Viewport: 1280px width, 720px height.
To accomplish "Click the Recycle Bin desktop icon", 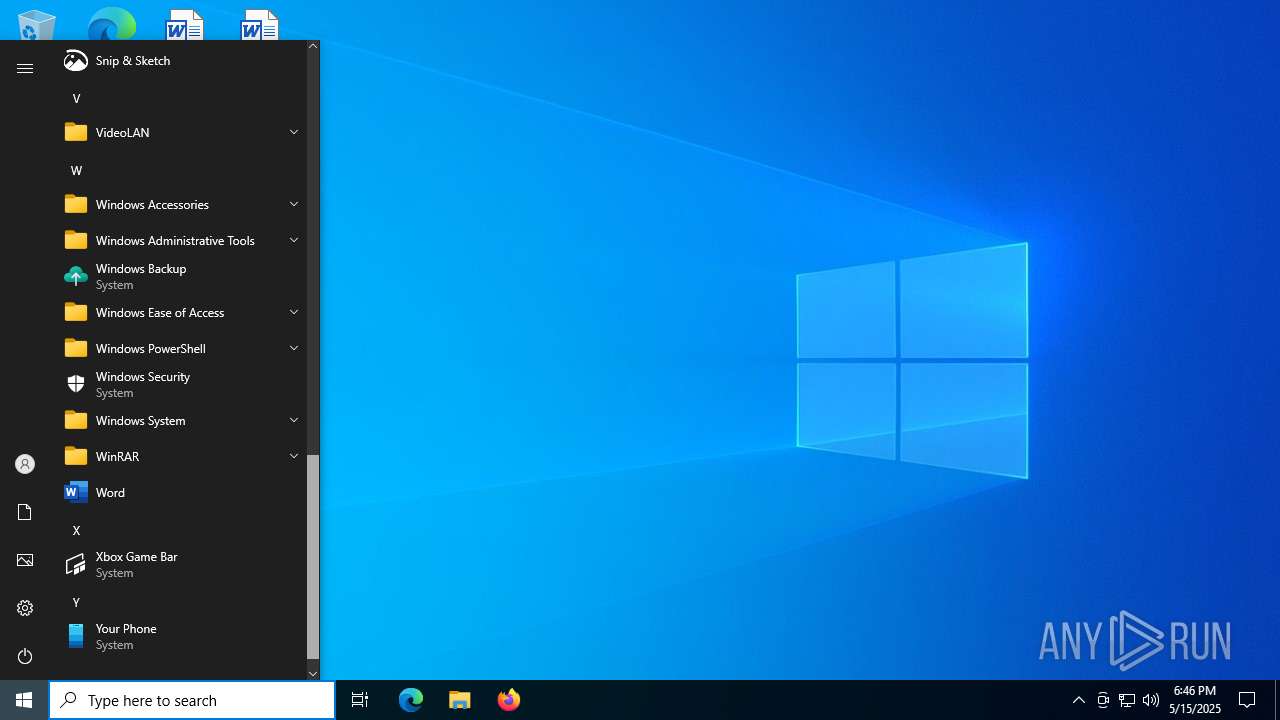I will tap(37, 24).
